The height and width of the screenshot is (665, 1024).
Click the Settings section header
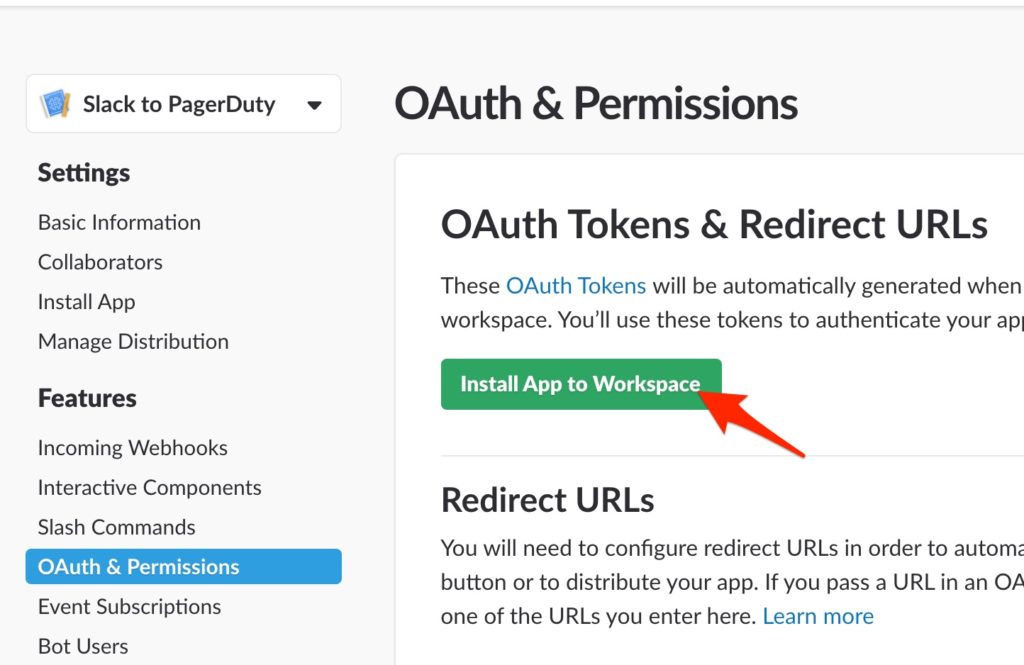[x=84, y=173]
